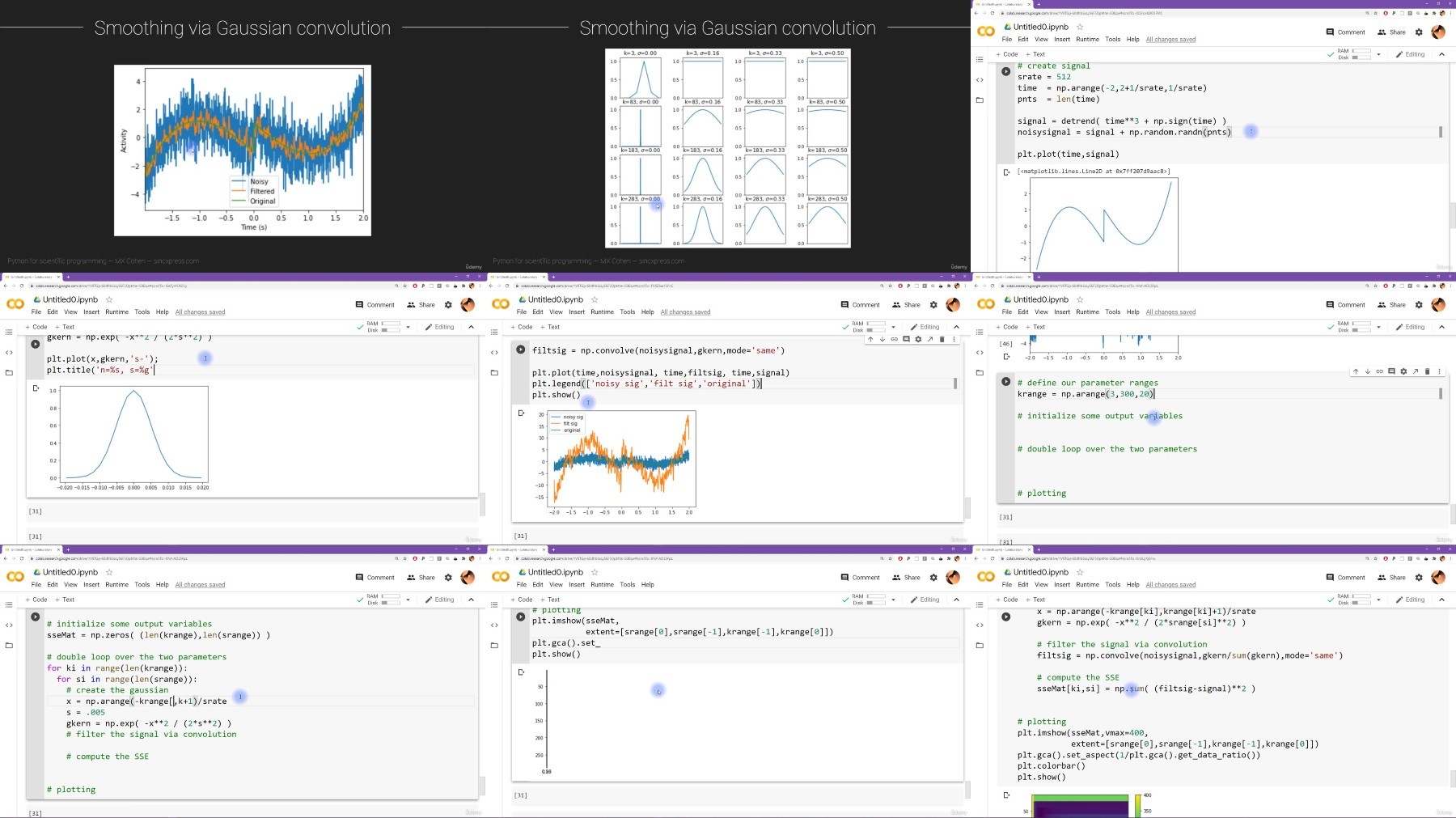This screenshot has width=1456, height=818.
Task: Add comment using filtsig cell toolbar icon
Action: 906,339
